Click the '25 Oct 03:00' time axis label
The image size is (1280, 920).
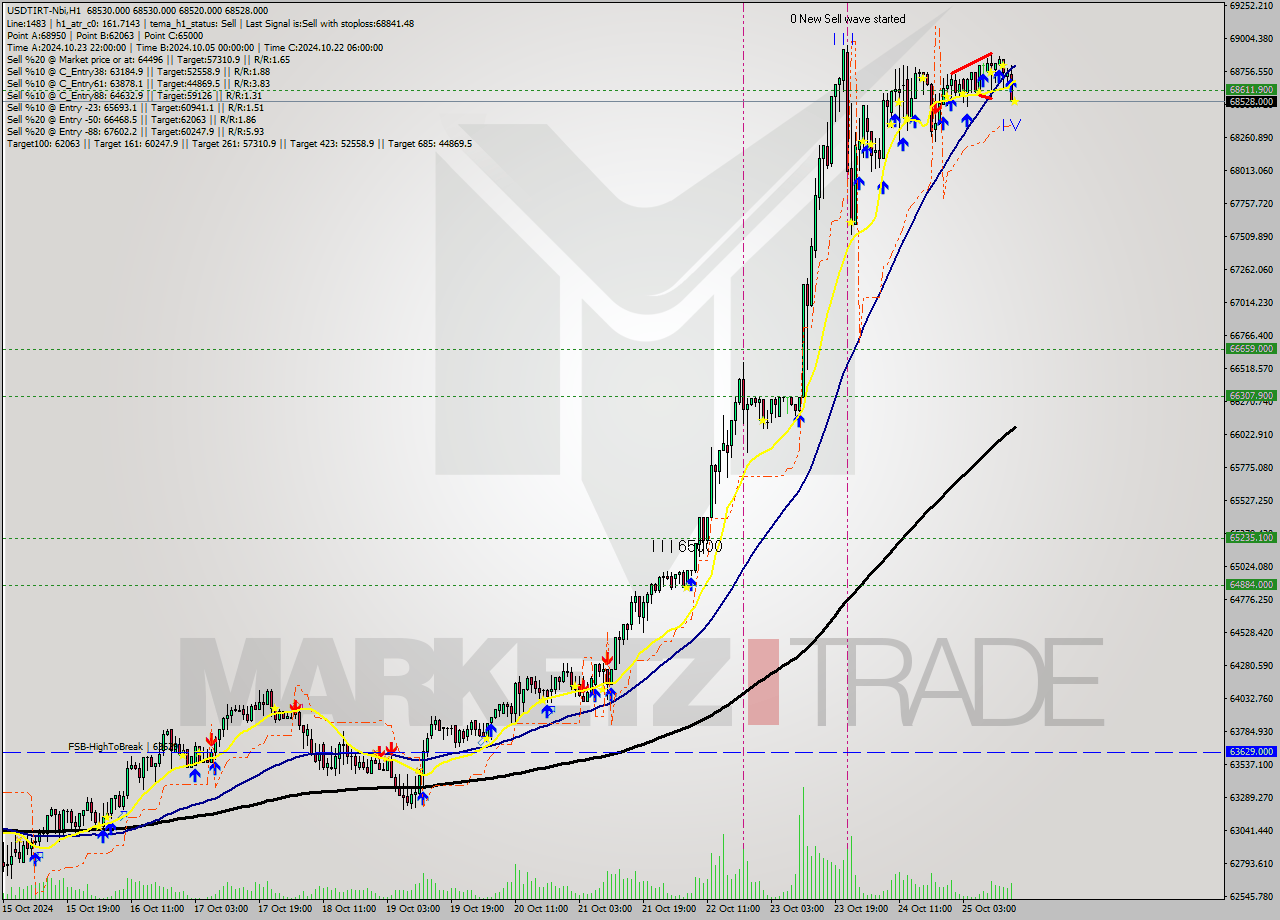989,909
